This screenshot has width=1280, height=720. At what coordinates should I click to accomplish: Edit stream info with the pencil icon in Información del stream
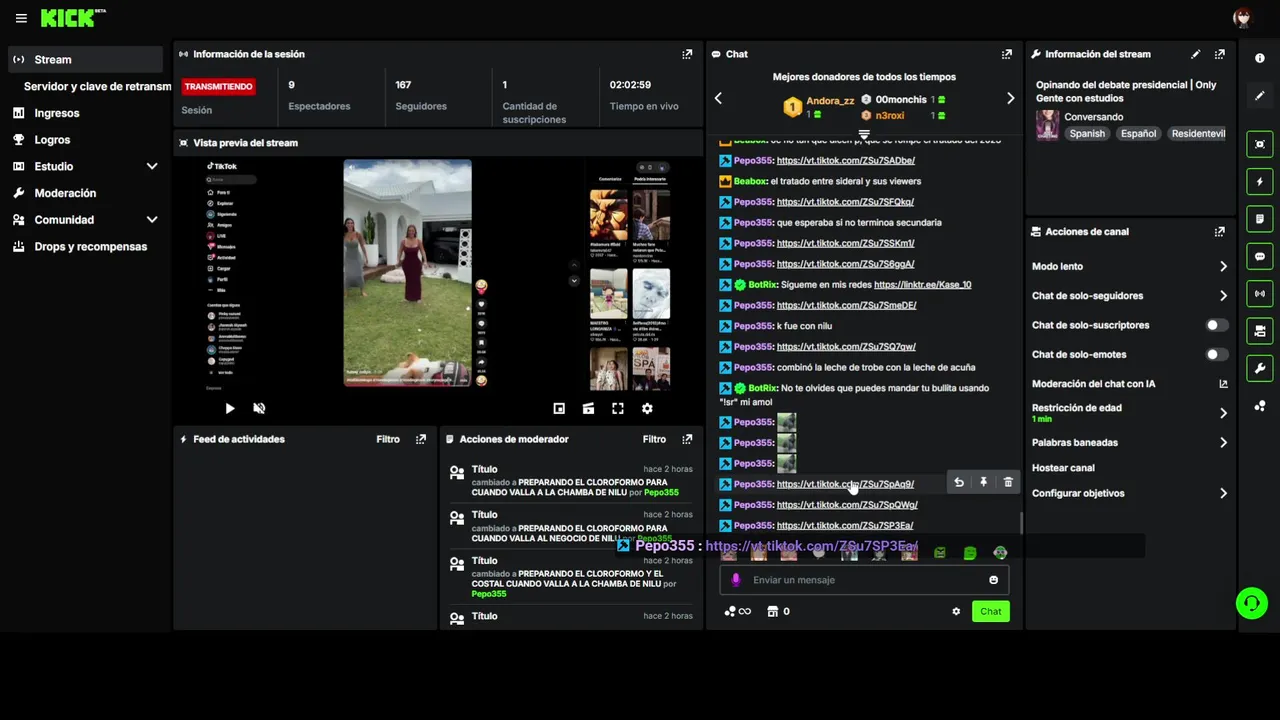(x=1196, y=54)
